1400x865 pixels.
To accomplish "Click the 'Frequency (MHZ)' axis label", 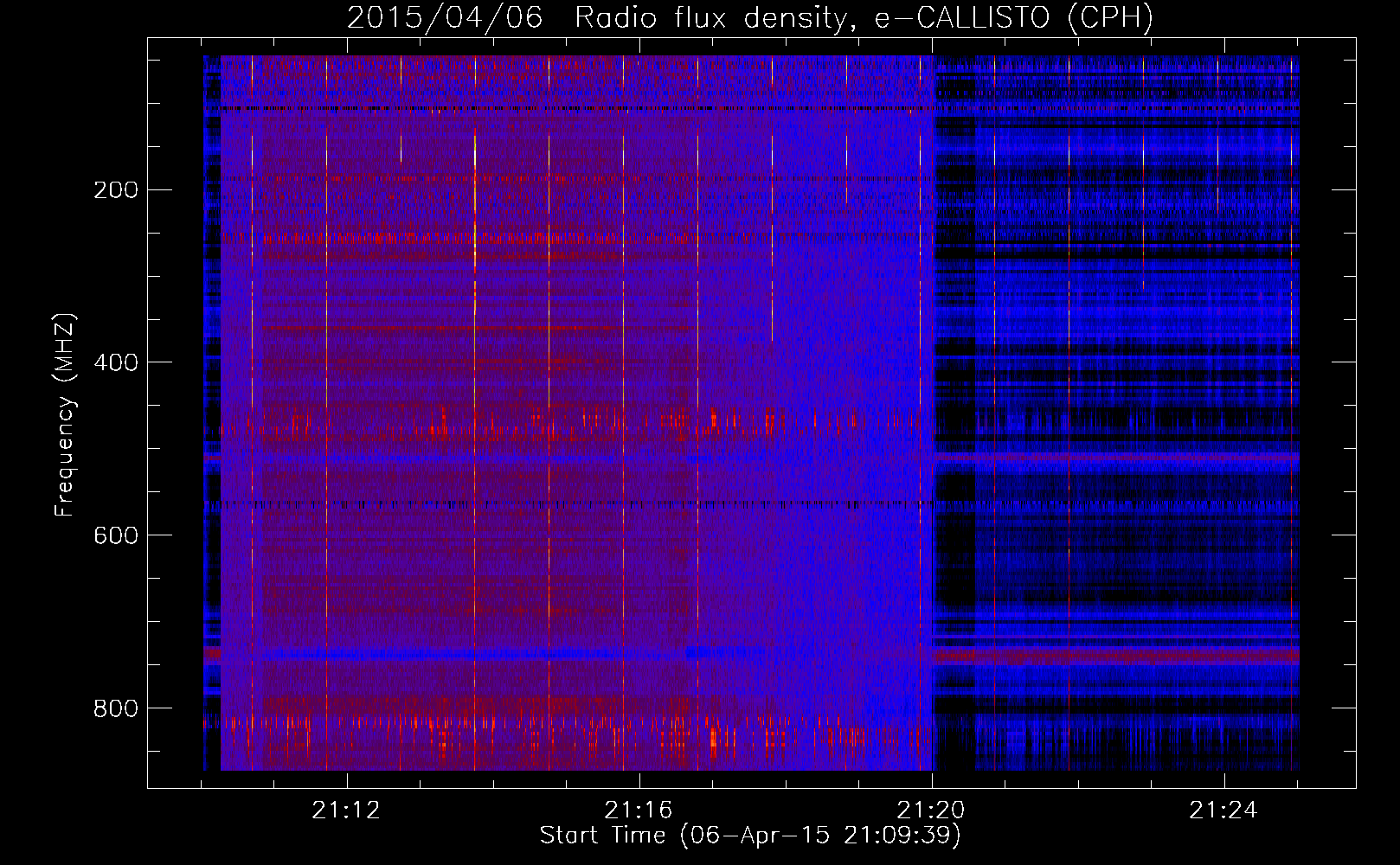I will (x=65, y=415).
